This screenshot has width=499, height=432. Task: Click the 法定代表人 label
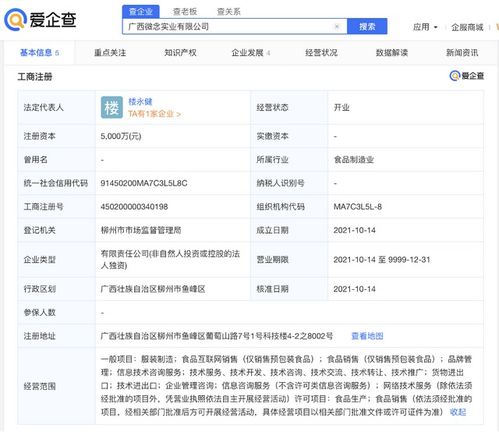coord(43,108)
